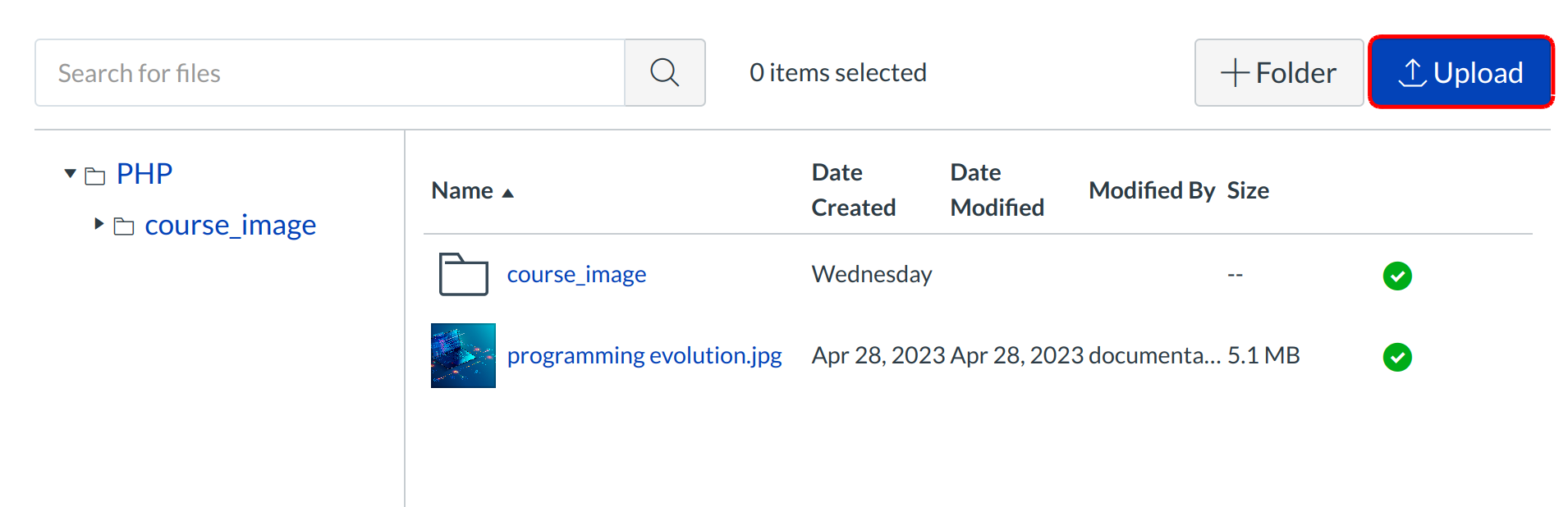Viewport: 1568px width, 507px height.
Task: Expand the course_image folder in sidebar tree
Action: click(x=99, y=224)
